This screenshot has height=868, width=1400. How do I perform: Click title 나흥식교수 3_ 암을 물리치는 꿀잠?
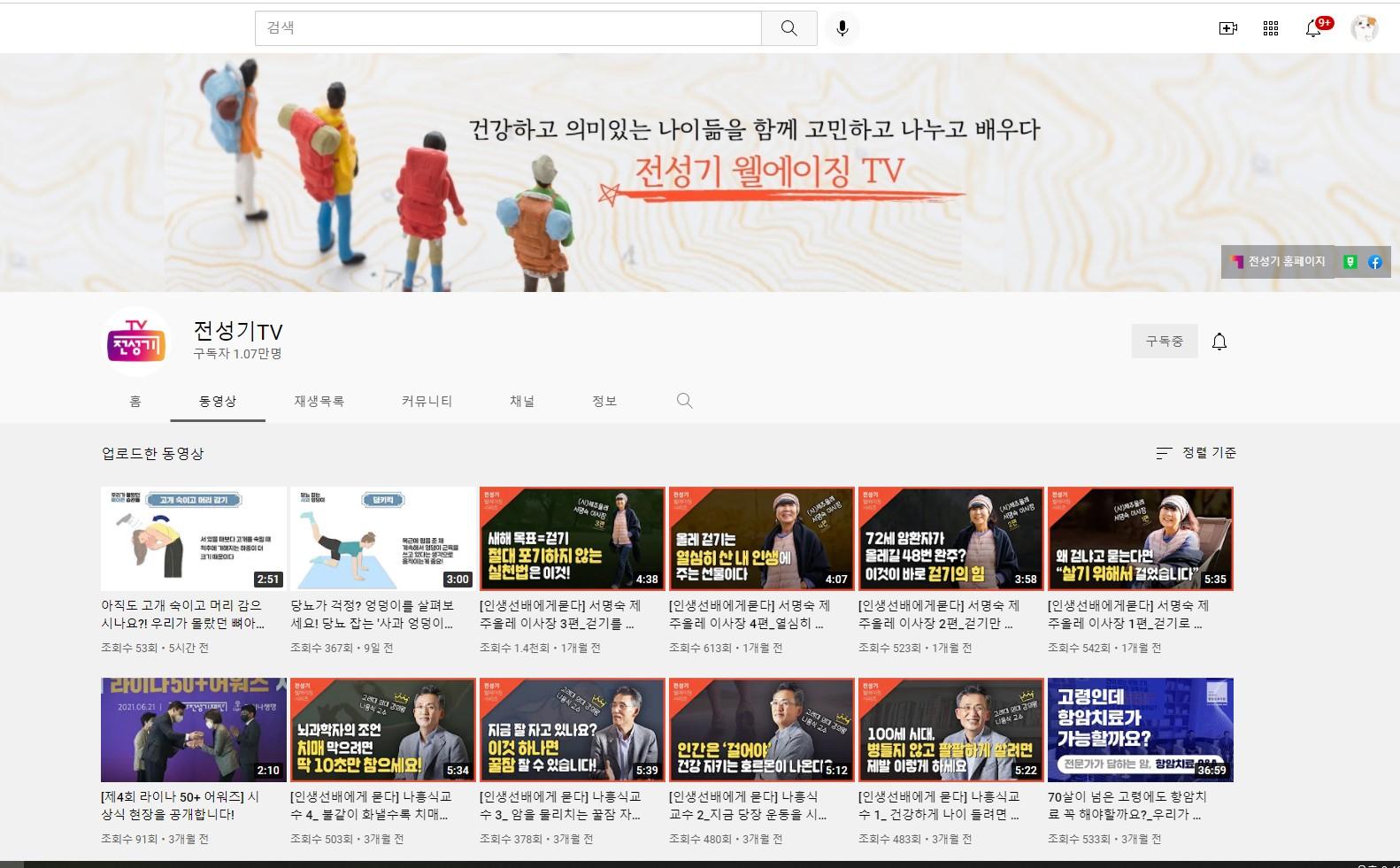tap(560, 805)
